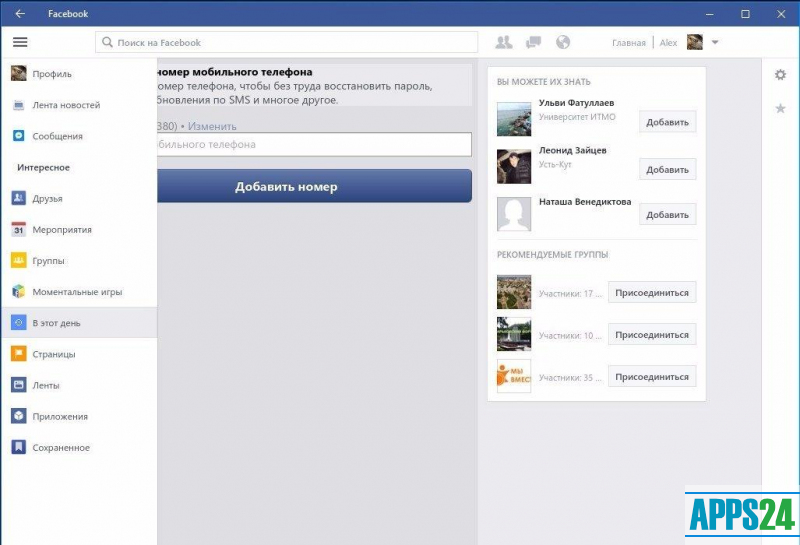Open Ульви Фатуллаев profile photo
Viewport: 800px width, 545px height.
514,119
